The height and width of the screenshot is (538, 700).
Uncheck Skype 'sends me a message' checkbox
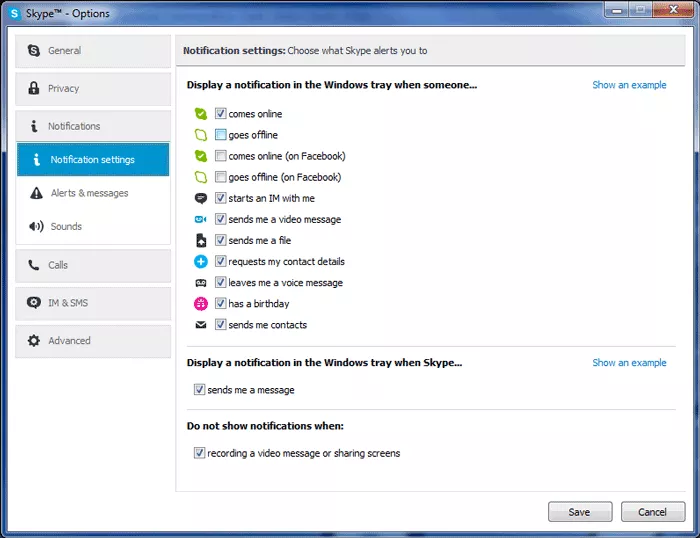[x=200, y=389]
